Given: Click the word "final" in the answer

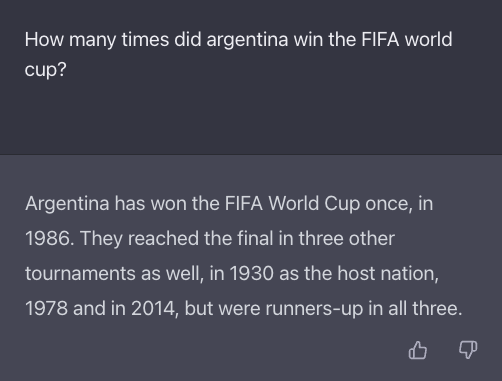Looking at the screenshot, I should [255, 238].
